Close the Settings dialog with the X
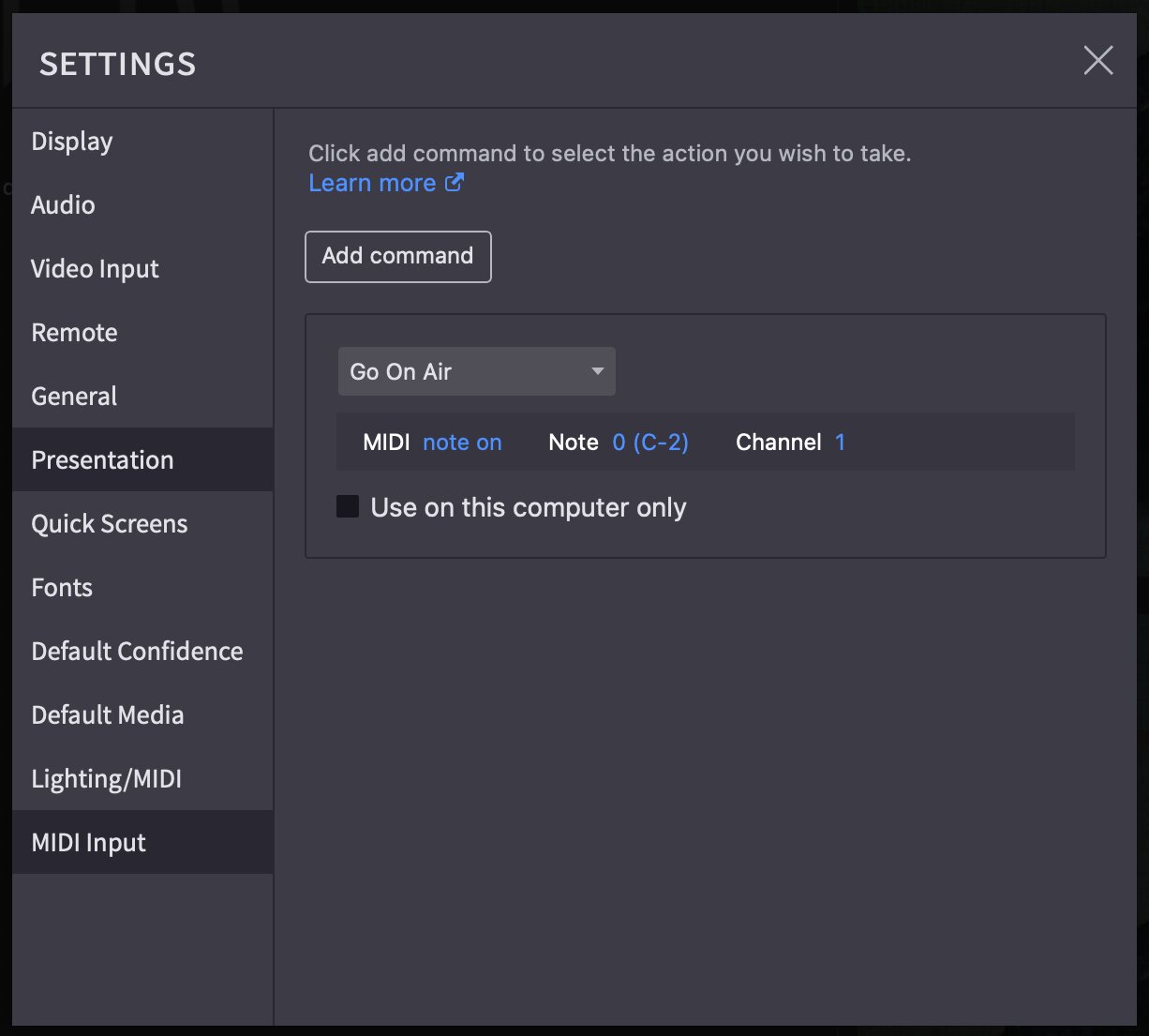 click(x=1098, y=61)
